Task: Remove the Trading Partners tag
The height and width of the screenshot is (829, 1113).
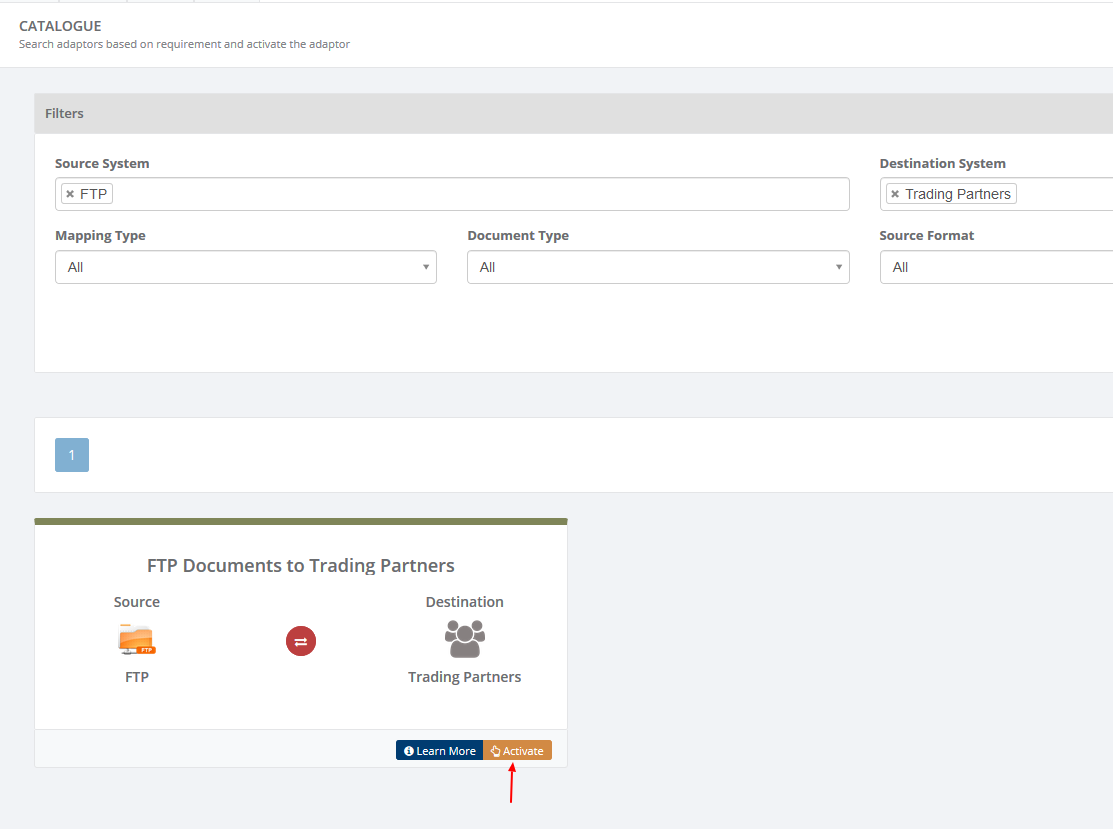Action: pyautogui.click(x=894, y=194)
